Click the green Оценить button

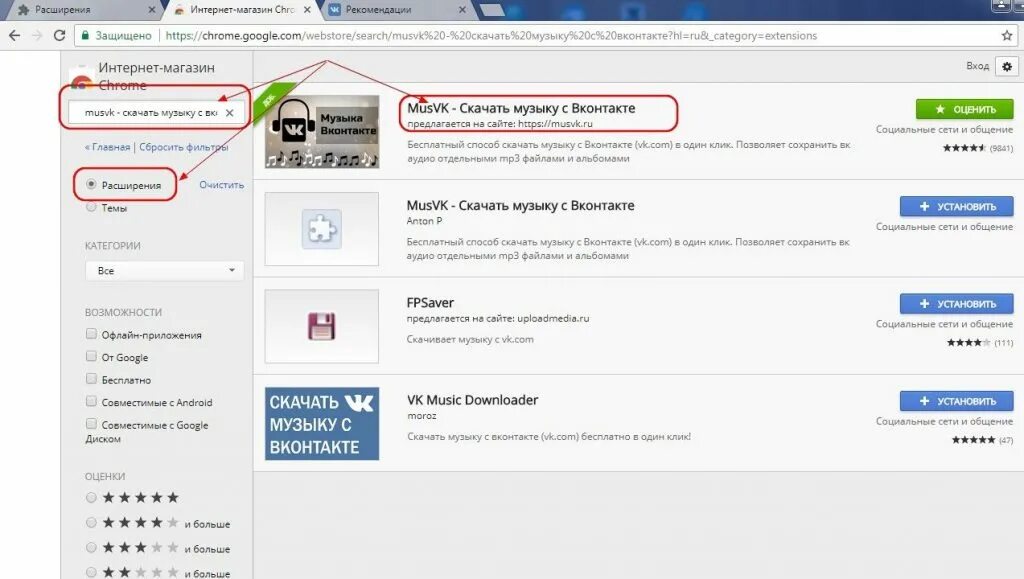965,109
